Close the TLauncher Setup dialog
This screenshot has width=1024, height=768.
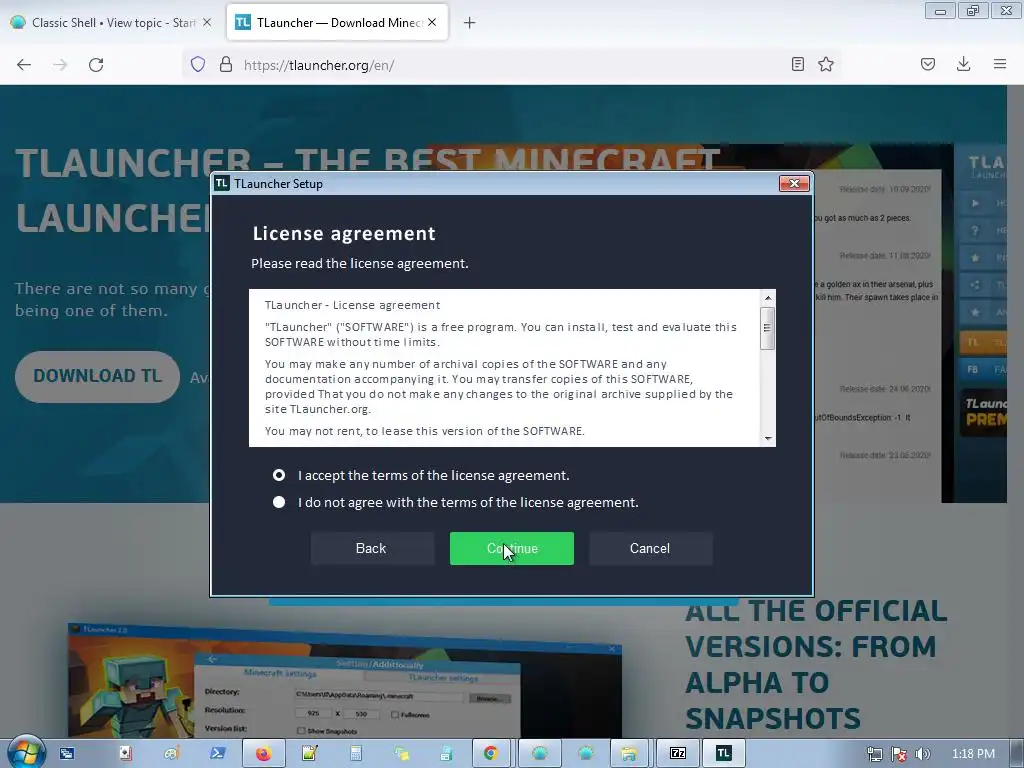click(794, 184)
